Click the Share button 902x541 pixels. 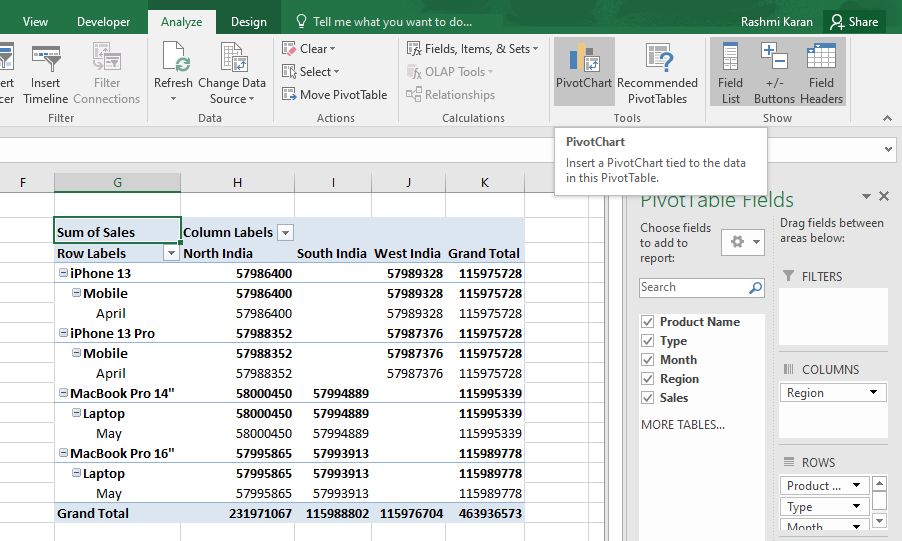tap(854, 22)
